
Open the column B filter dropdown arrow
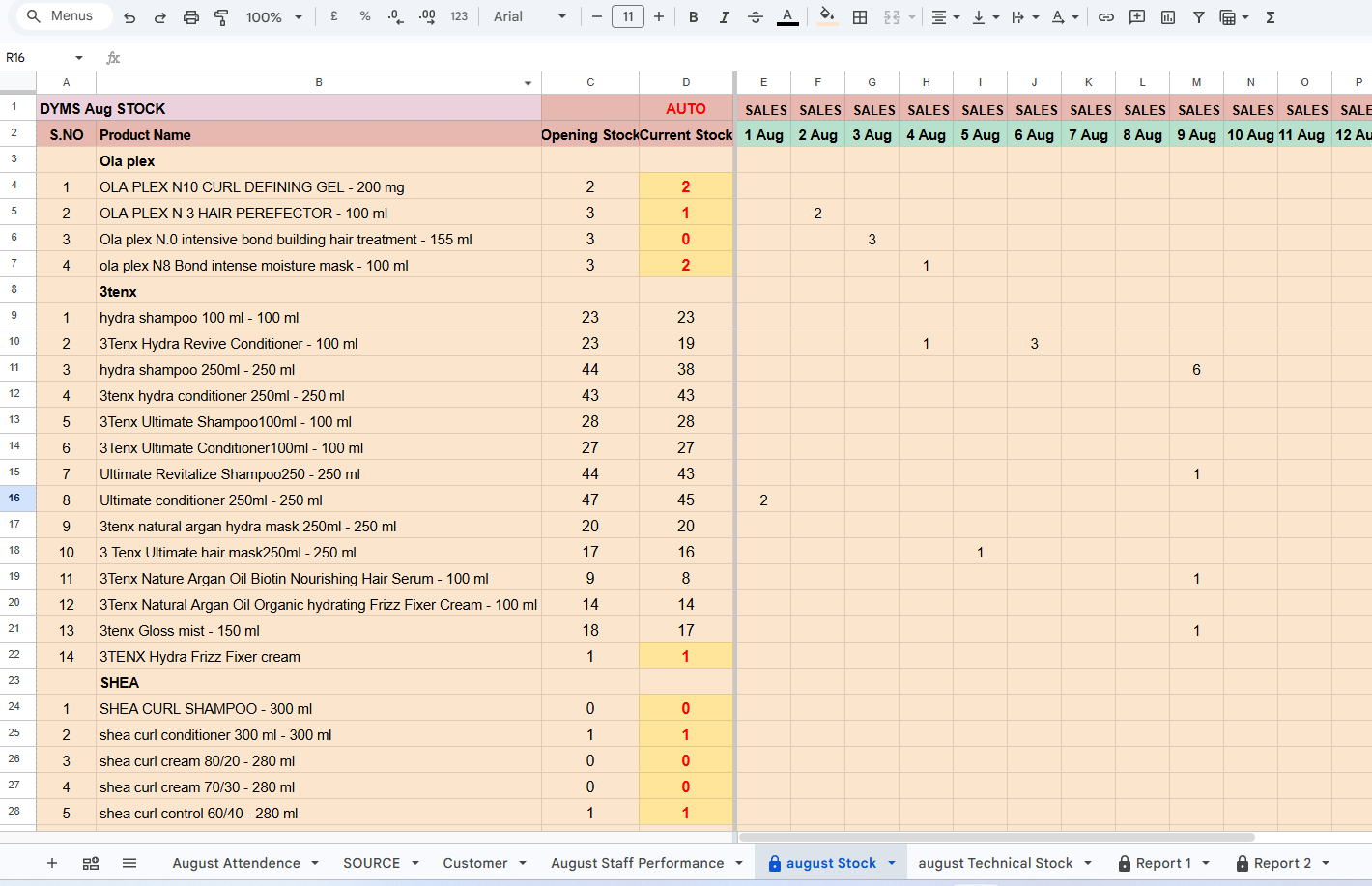click(x=528, y=83)
